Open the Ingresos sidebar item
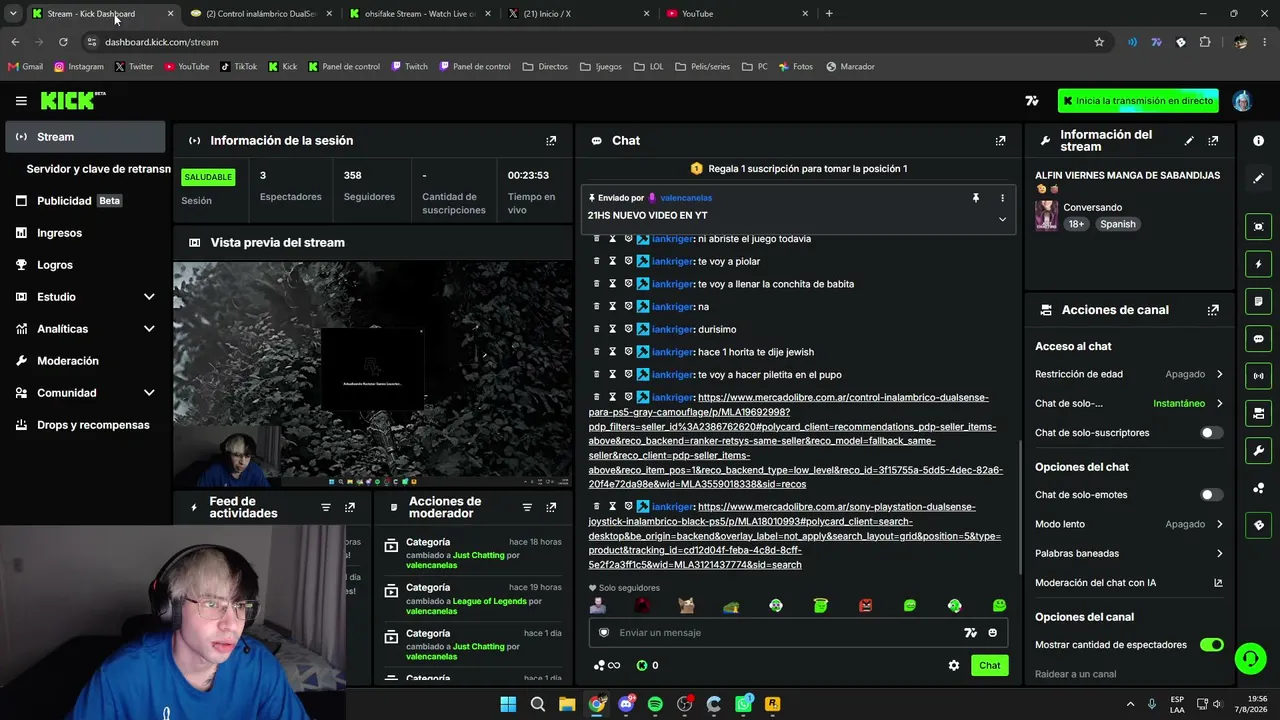Screen dimensions: 1280x720 (86, 233)
